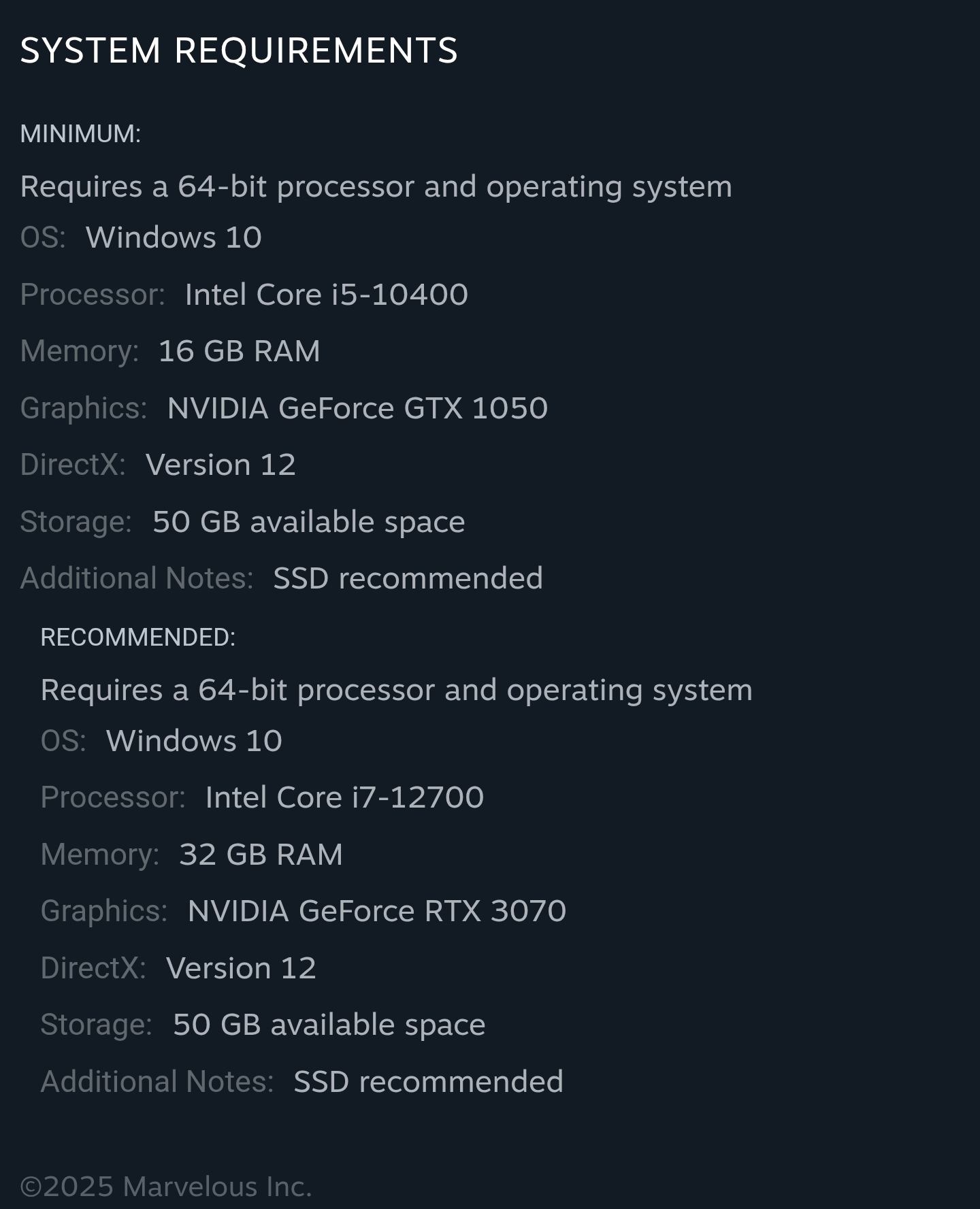Click the minimum memory 16 GB RAM

[x=239, y=351]
